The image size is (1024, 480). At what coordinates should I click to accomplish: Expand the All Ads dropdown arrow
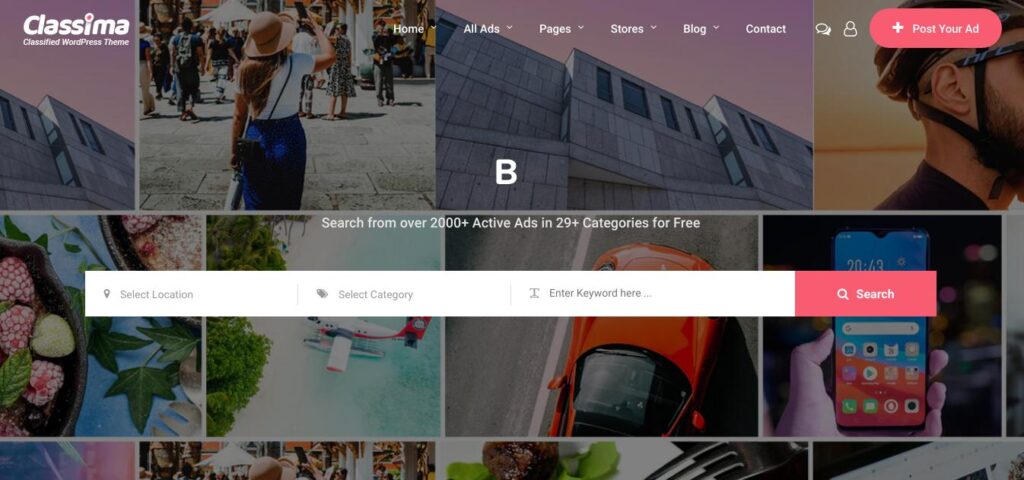[x=509, y=27]
